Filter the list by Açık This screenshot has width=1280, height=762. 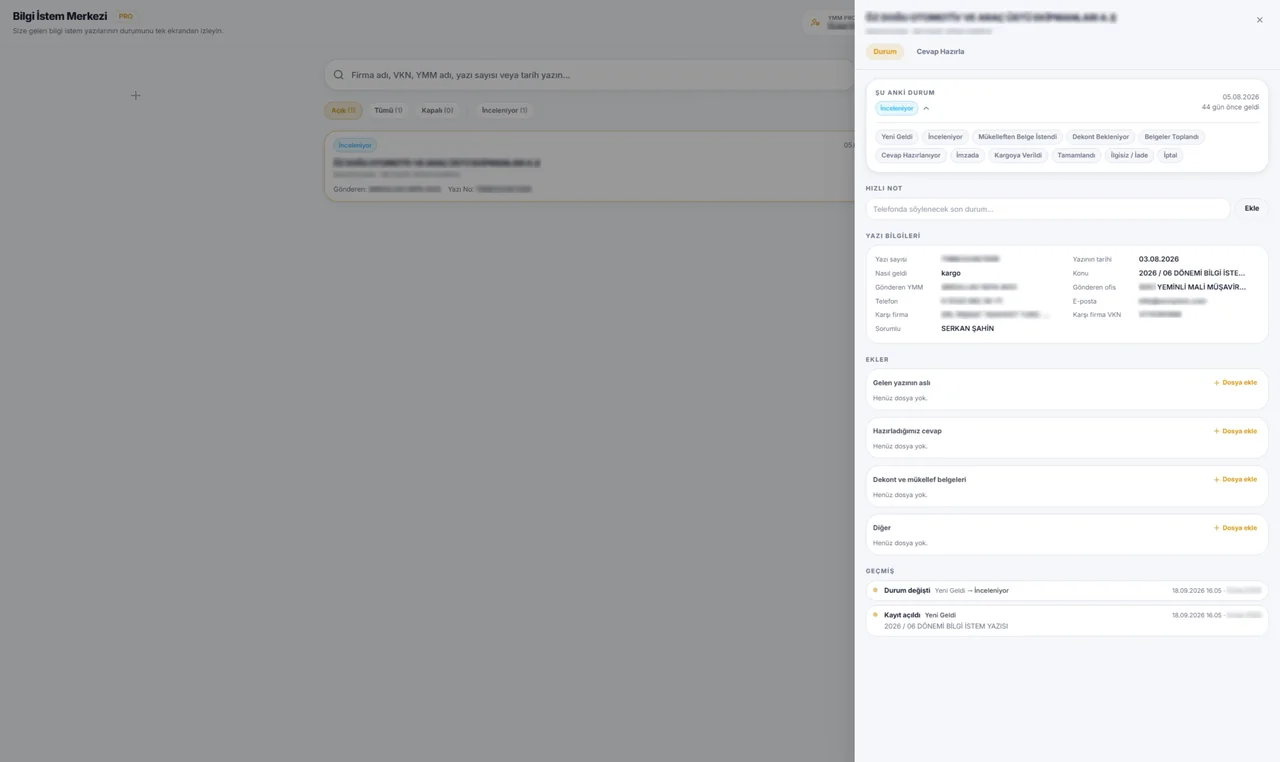pyautogui.click(x=343, y=110)
